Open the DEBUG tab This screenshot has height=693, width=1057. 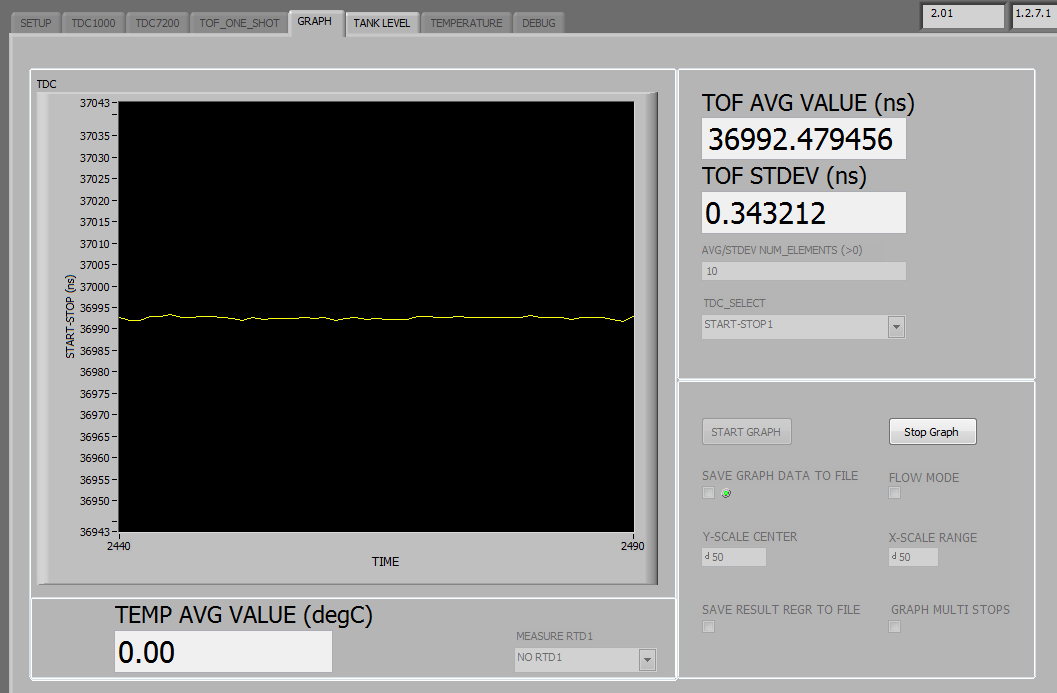(x=539, y=23)
